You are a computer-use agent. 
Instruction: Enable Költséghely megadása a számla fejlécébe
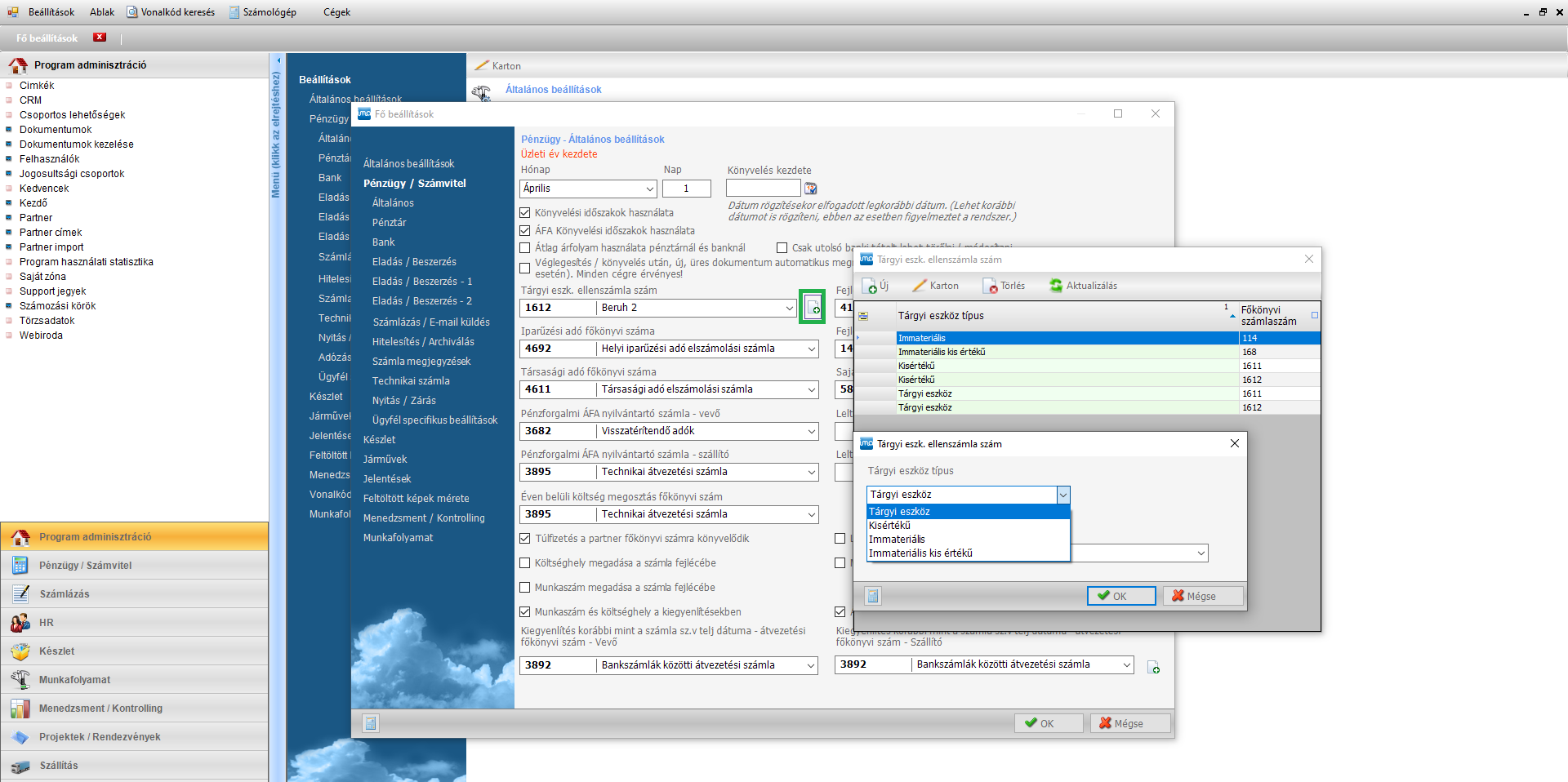525,563
